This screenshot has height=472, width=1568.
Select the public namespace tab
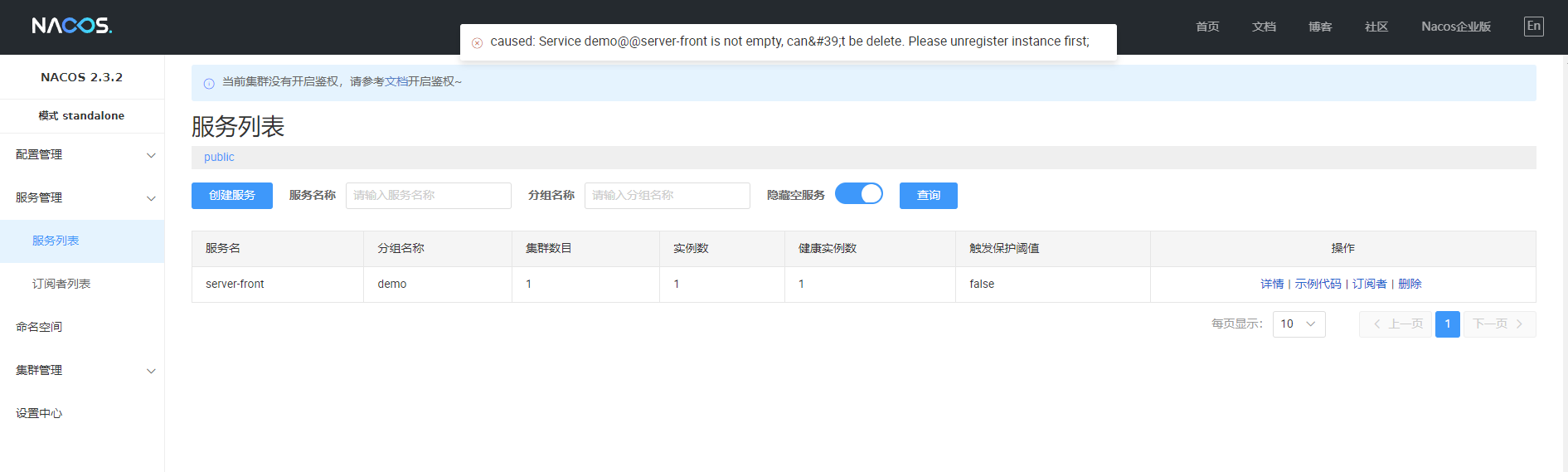tap(219, 158)
